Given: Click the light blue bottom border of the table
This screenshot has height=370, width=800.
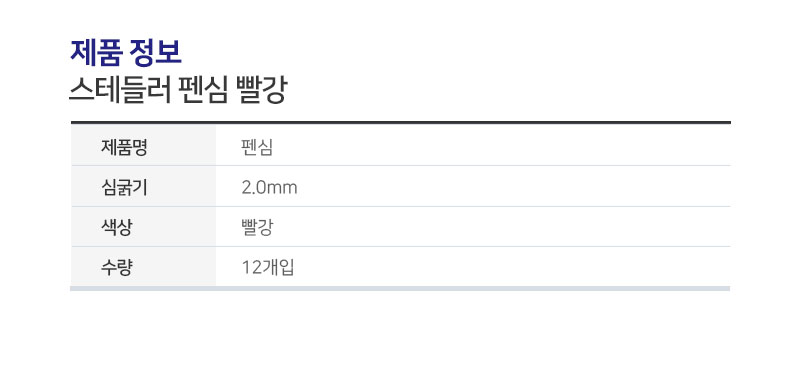Looking at the screenshot, I should click(401, 289).
